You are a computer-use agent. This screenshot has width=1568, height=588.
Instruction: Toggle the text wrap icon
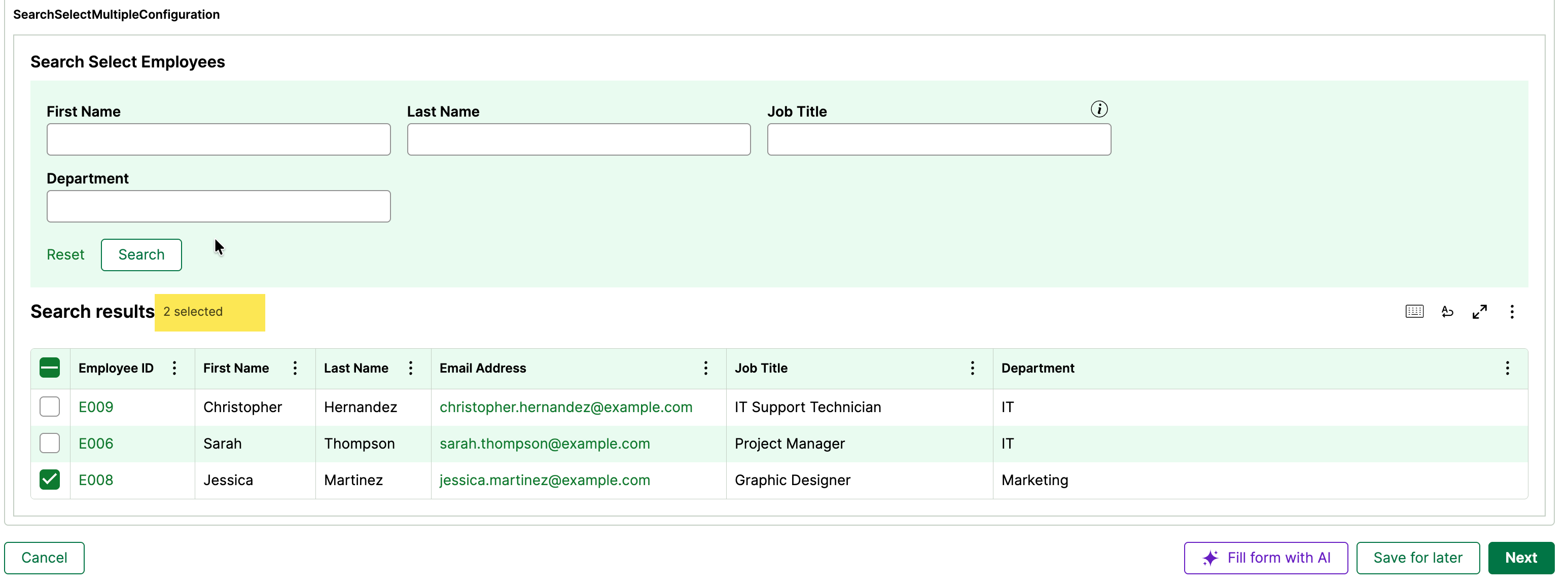pyautogui.click(x=1447, y=312)
